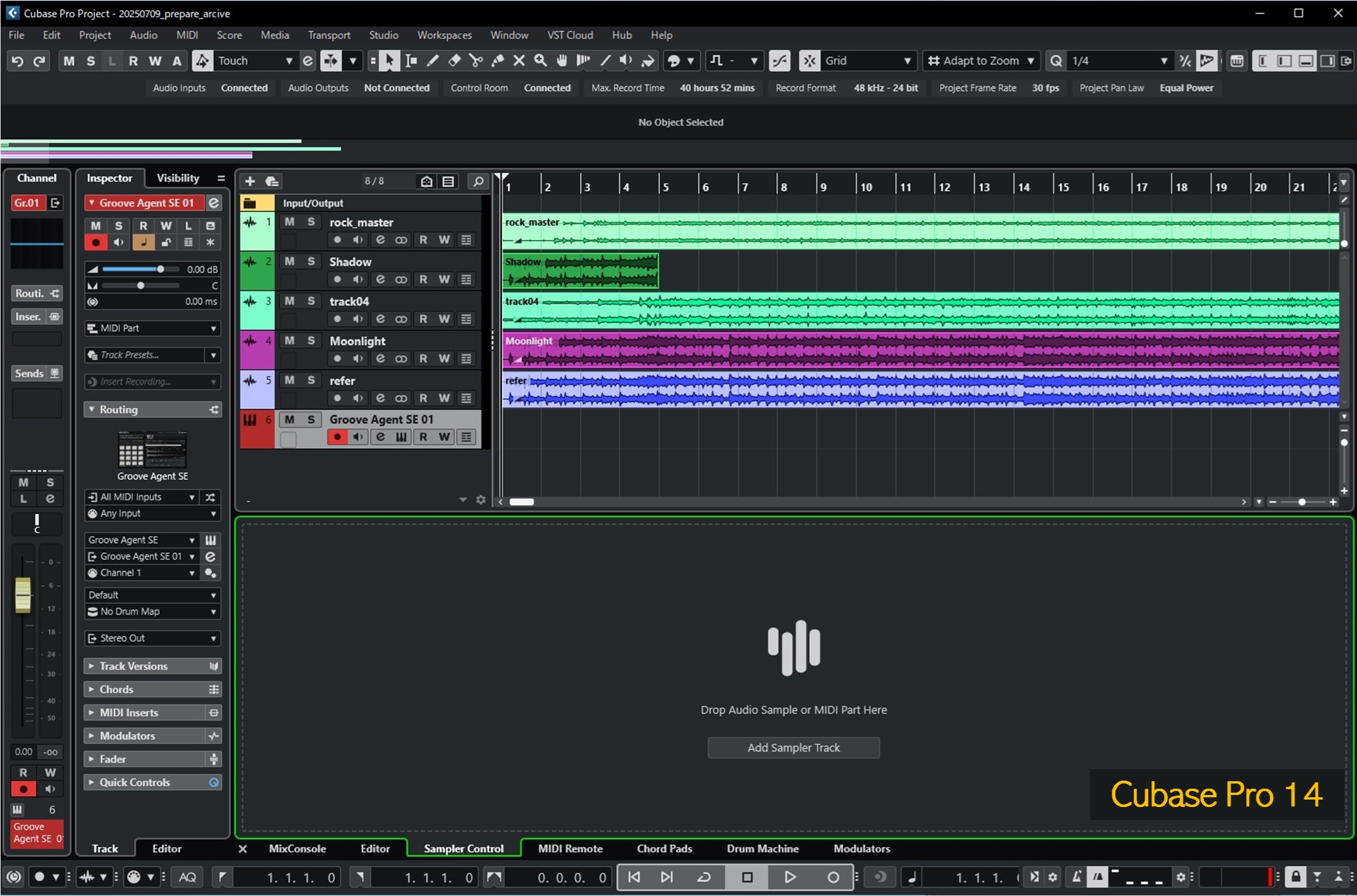
Task: Expand the Quick Controls inspector section
Action: coord(152,782)
